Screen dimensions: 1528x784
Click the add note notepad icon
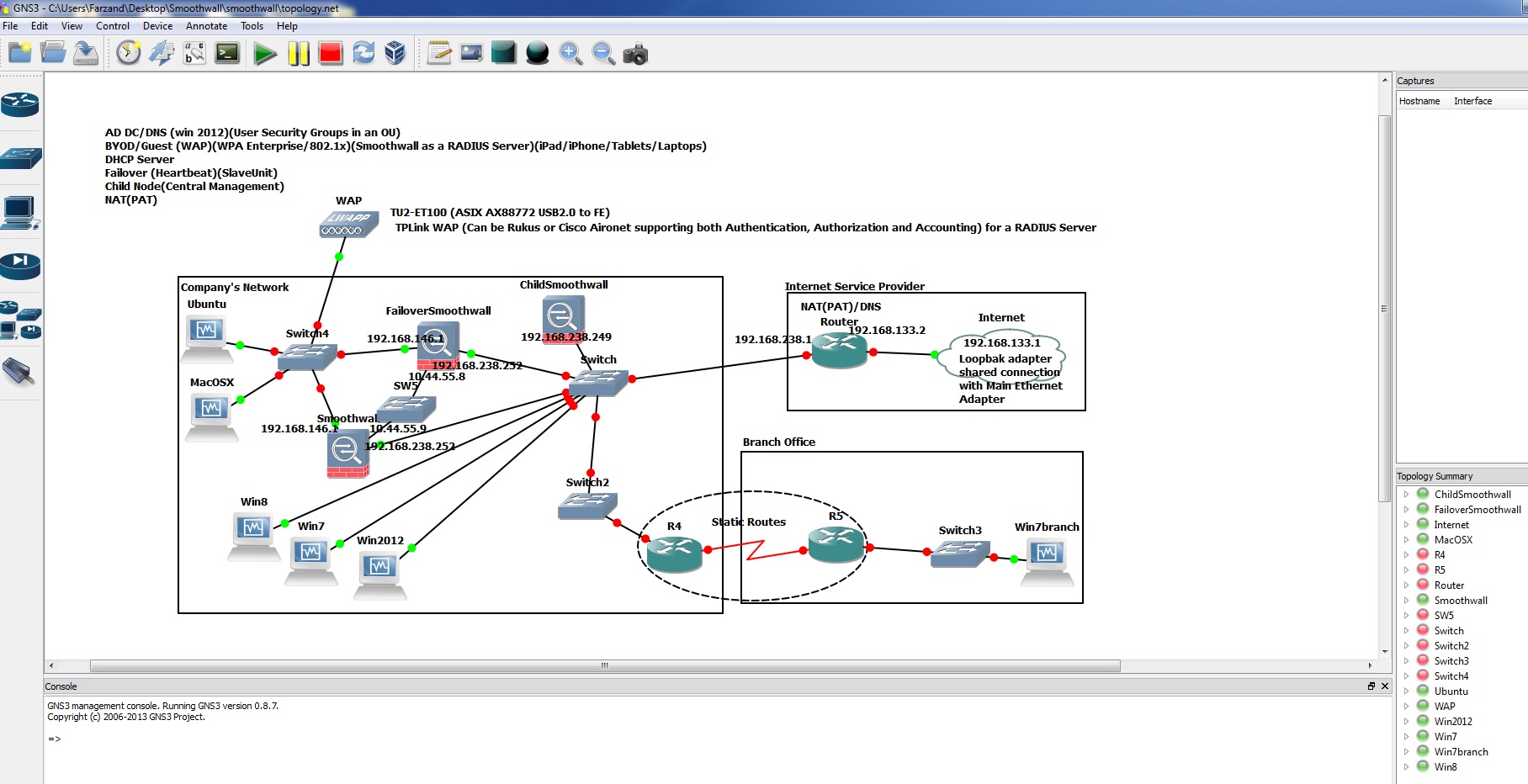point(438,54)
